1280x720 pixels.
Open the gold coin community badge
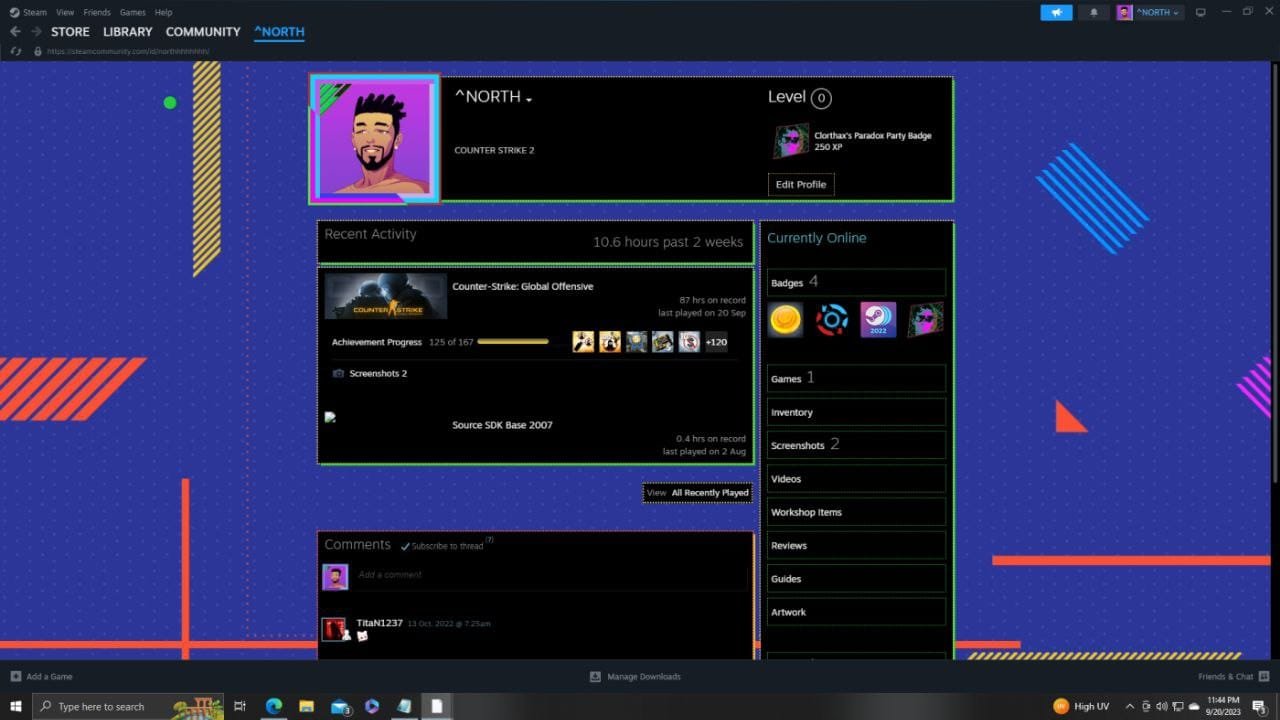pyautogui.click(x=785, y=320)
